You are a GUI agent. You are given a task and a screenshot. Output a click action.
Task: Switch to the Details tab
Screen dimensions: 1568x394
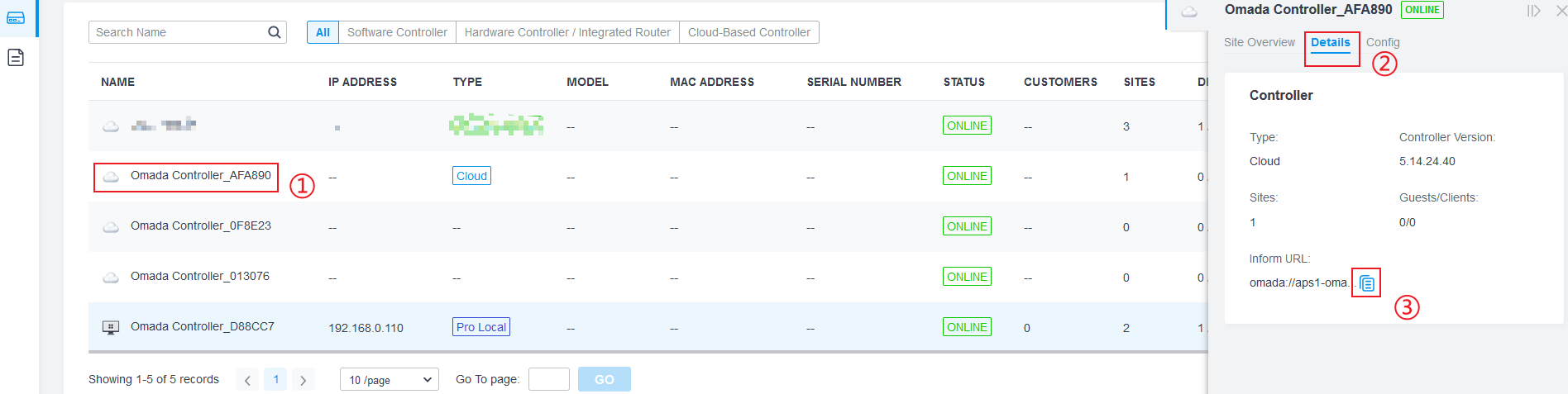point(1331,42)
